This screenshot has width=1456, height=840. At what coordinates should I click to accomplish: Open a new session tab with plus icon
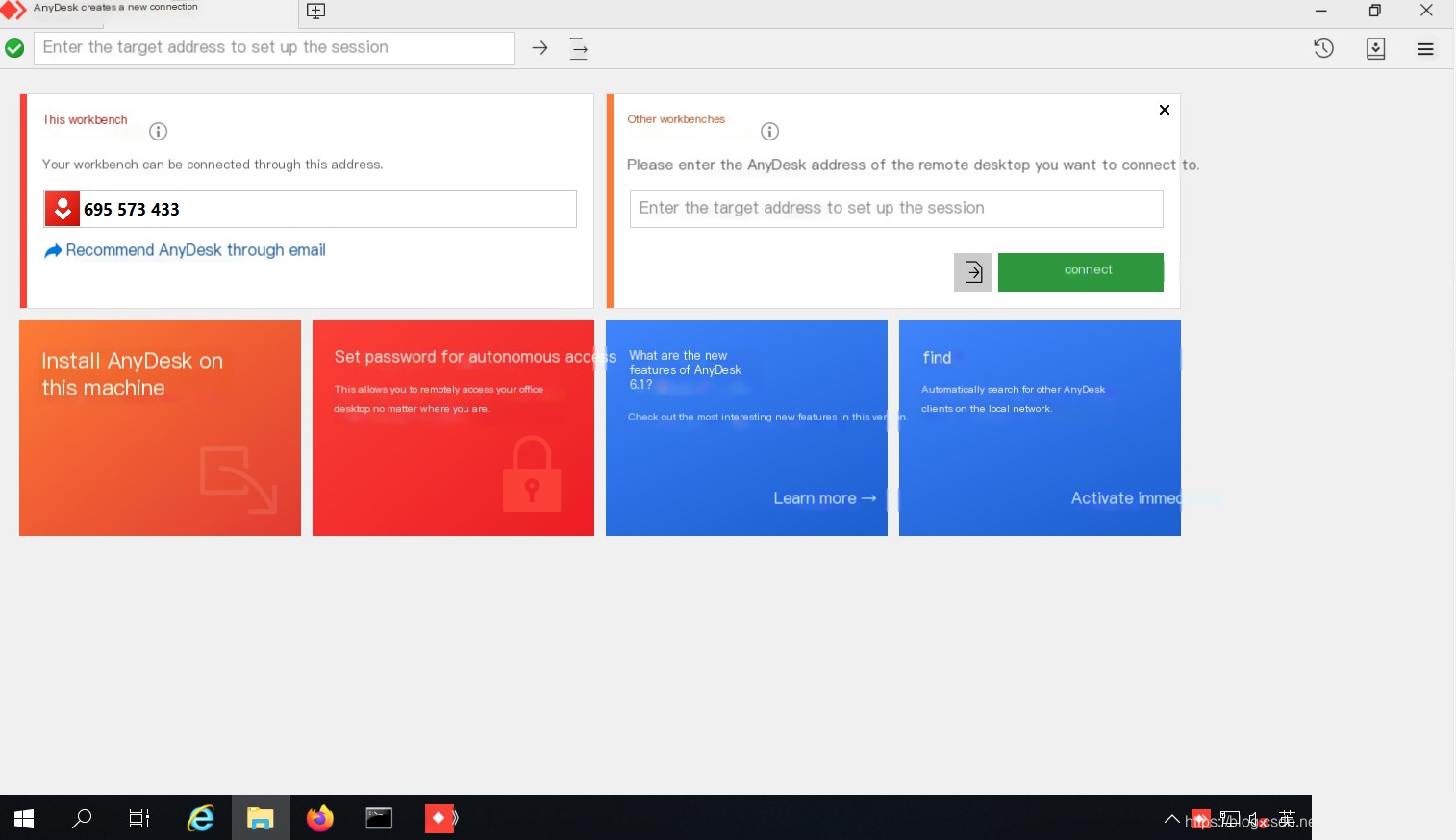315,11
